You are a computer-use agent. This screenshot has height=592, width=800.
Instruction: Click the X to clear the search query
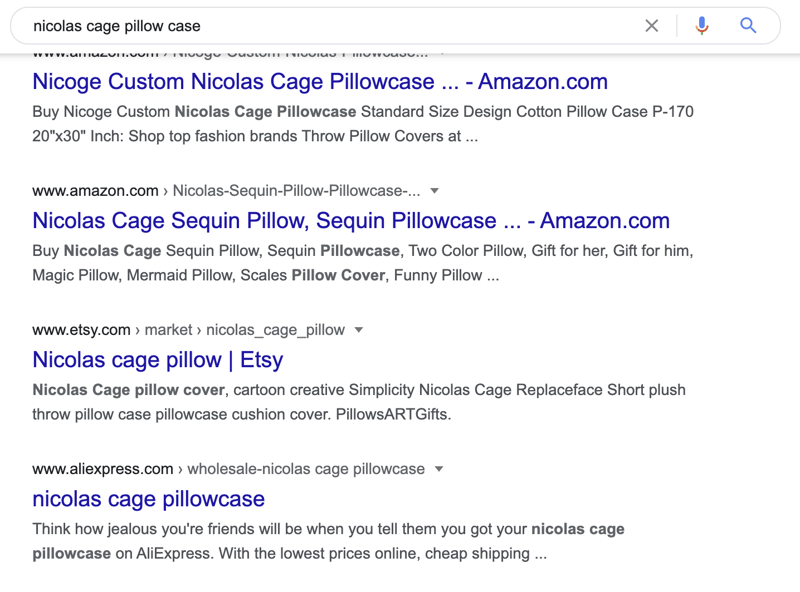pyautogui.click(x=652, y=26)
